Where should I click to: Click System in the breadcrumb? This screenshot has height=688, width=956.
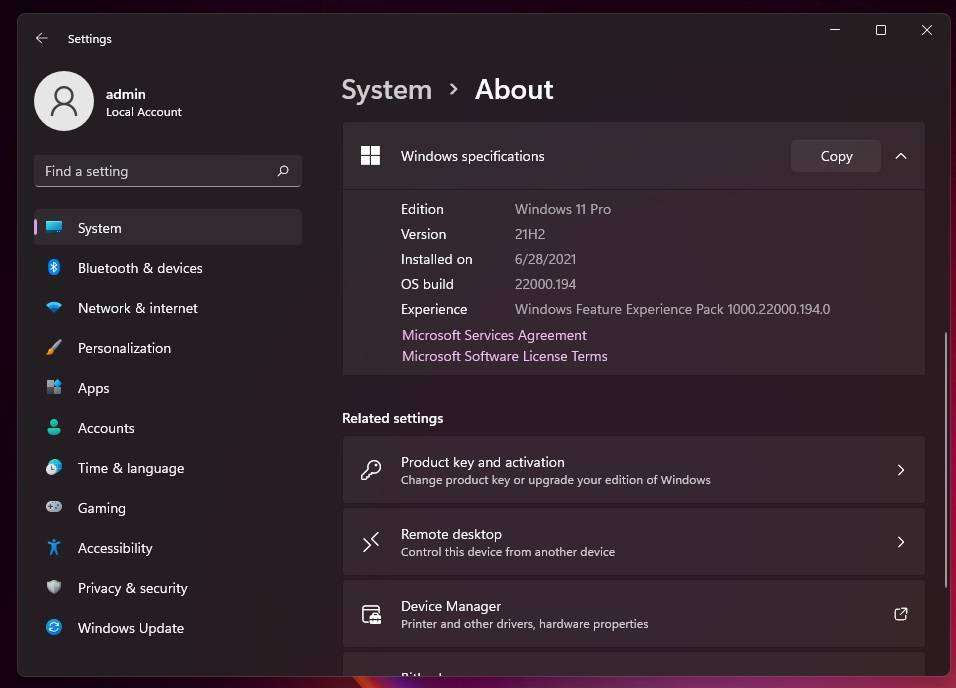point(386,89)
